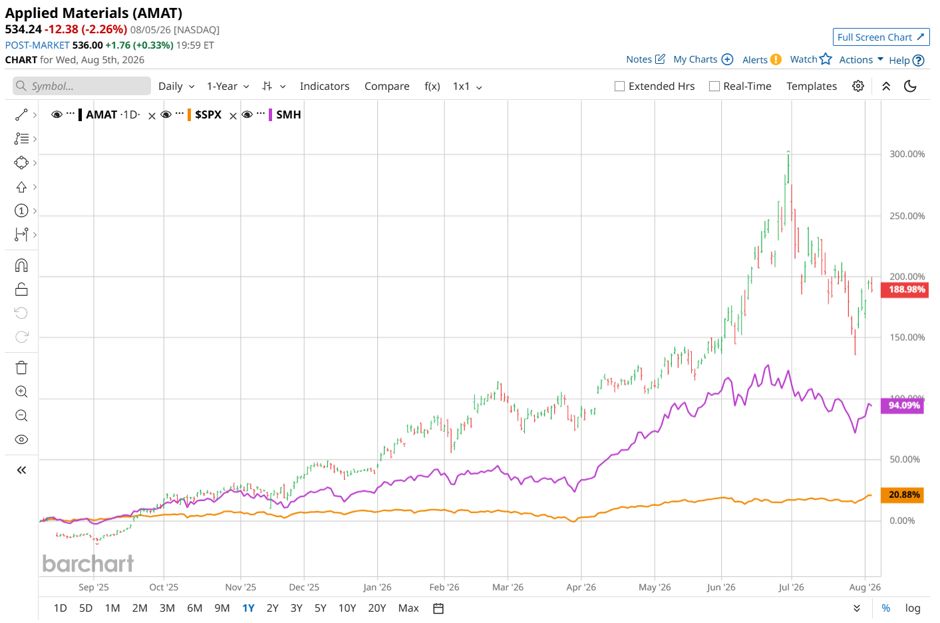Image resolution: width=940 pixels, height=623 pixels.
Task: Open the f(x) expressions menu
Action: tap(432, 86)
